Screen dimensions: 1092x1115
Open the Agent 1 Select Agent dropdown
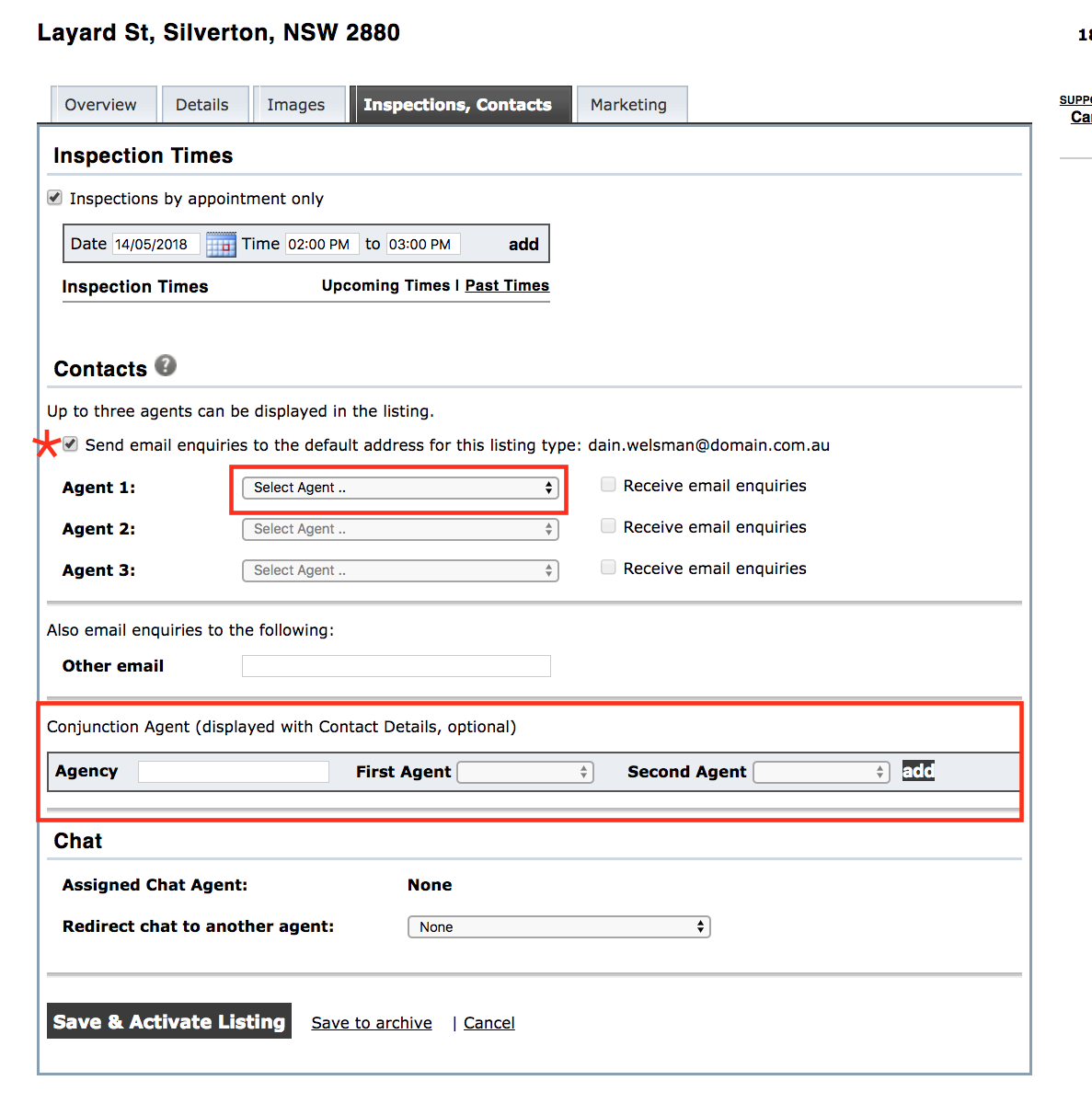(400, 488)
